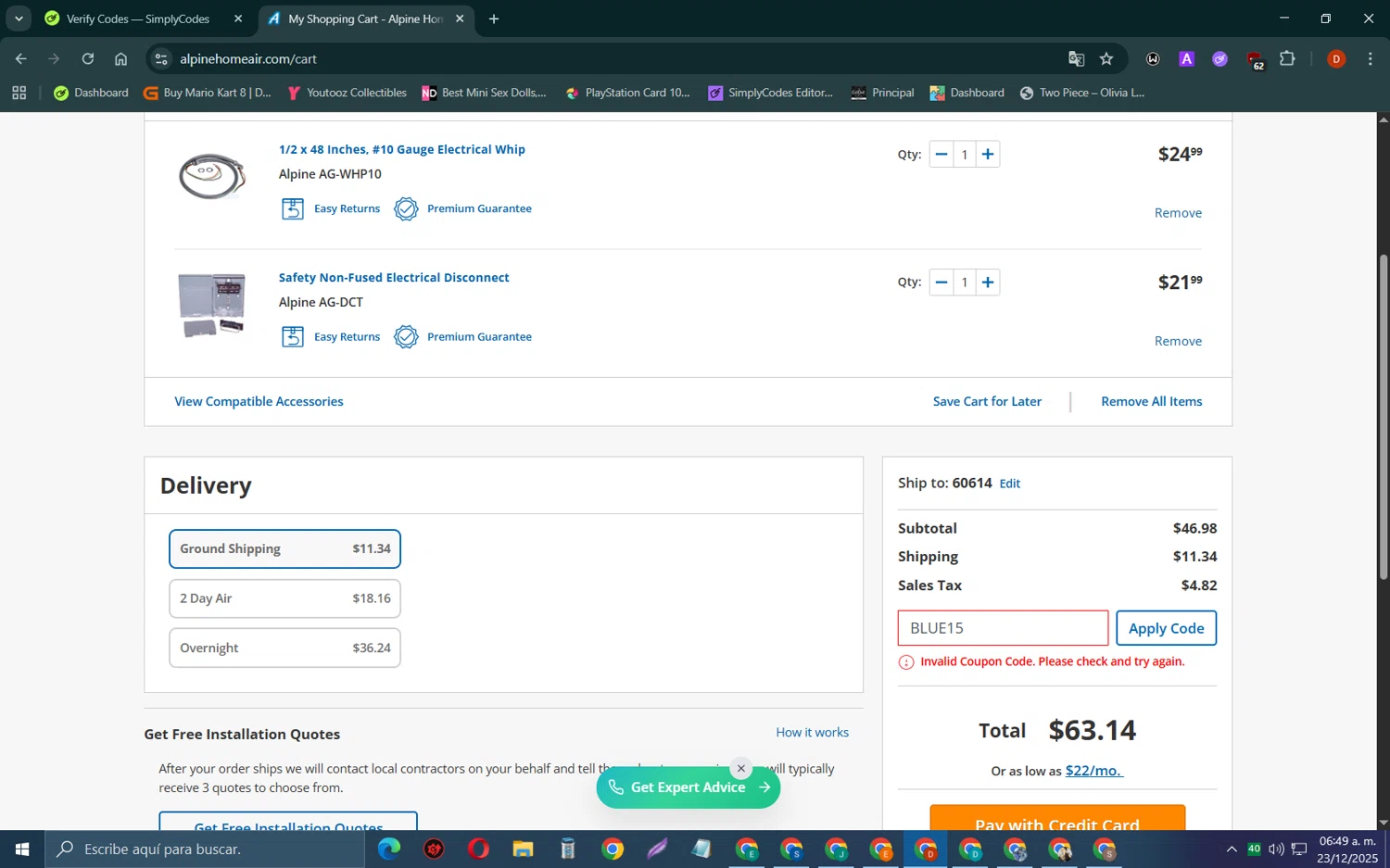Open the Chrome profile avatar
Viewport: 1390px width, 868px height.
[x=1336, y=58]
